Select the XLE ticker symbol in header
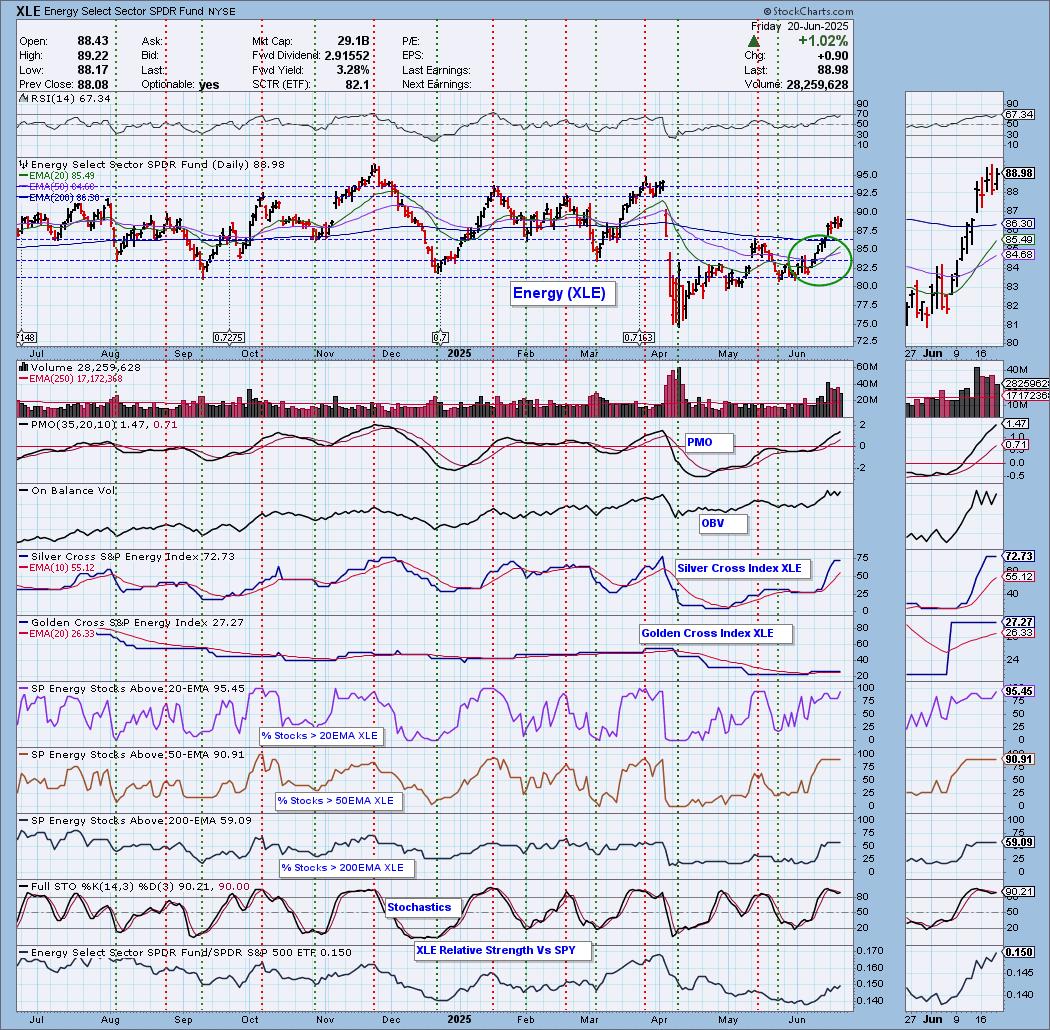The image size is (1050, 1030). point(31,11)
